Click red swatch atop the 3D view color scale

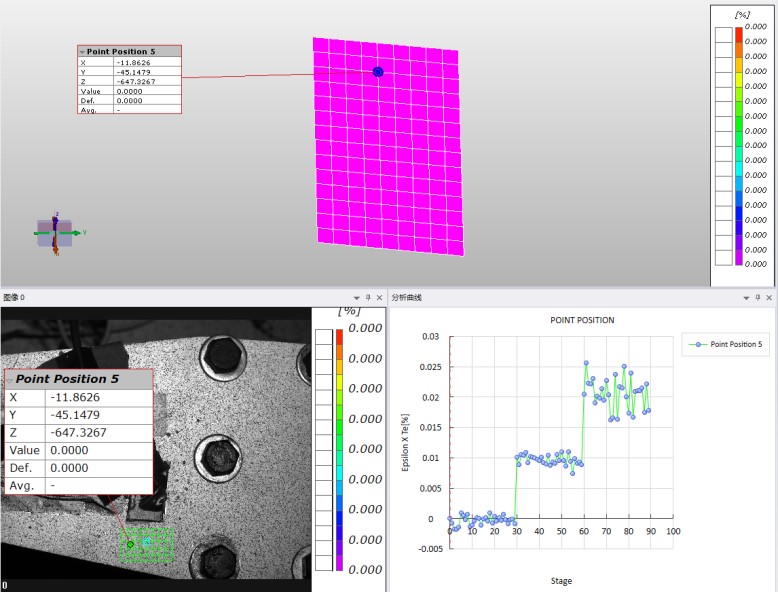click(x=739, y=35)
